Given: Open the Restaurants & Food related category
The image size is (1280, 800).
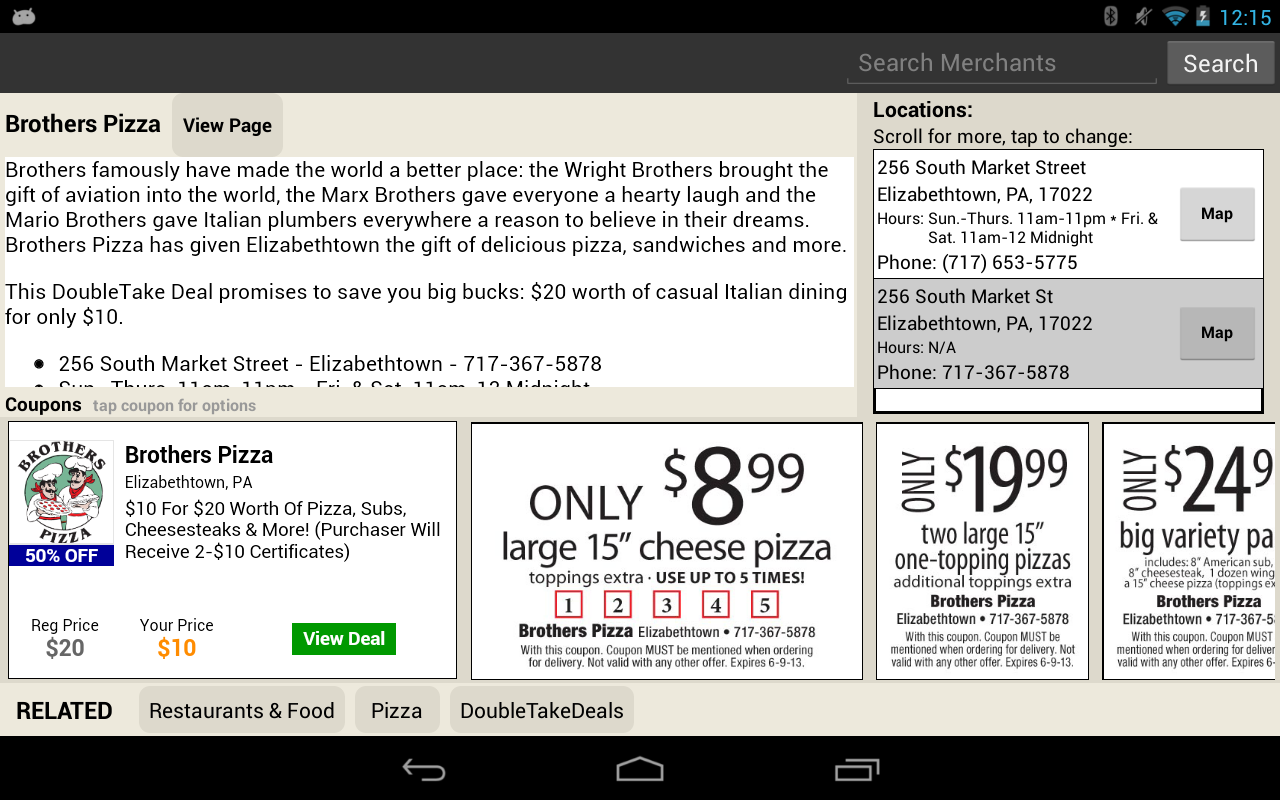Looking at the screenshot, I should (242, 711).
